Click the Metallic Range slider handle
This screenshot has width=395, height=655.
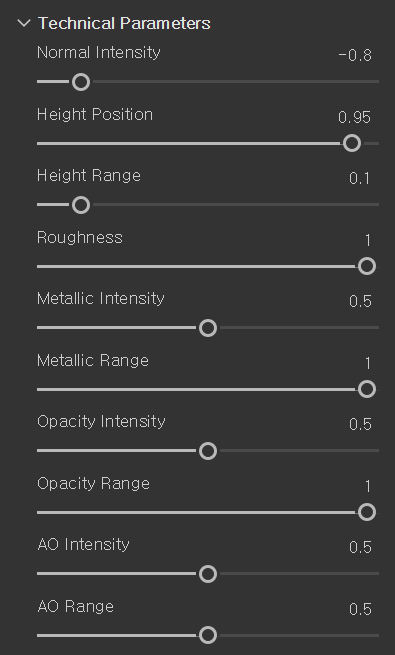tap(367, 389)
